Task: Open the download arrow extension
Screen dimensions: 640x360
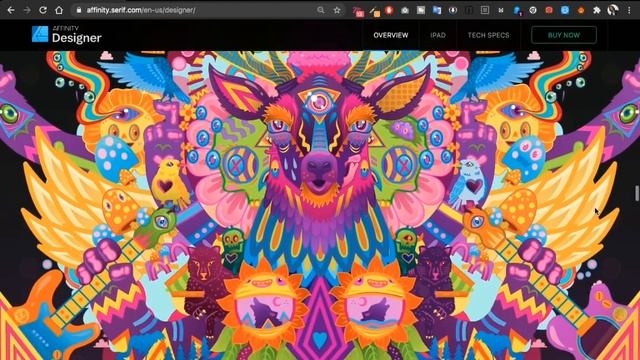Action: click(x=453, y=10)
